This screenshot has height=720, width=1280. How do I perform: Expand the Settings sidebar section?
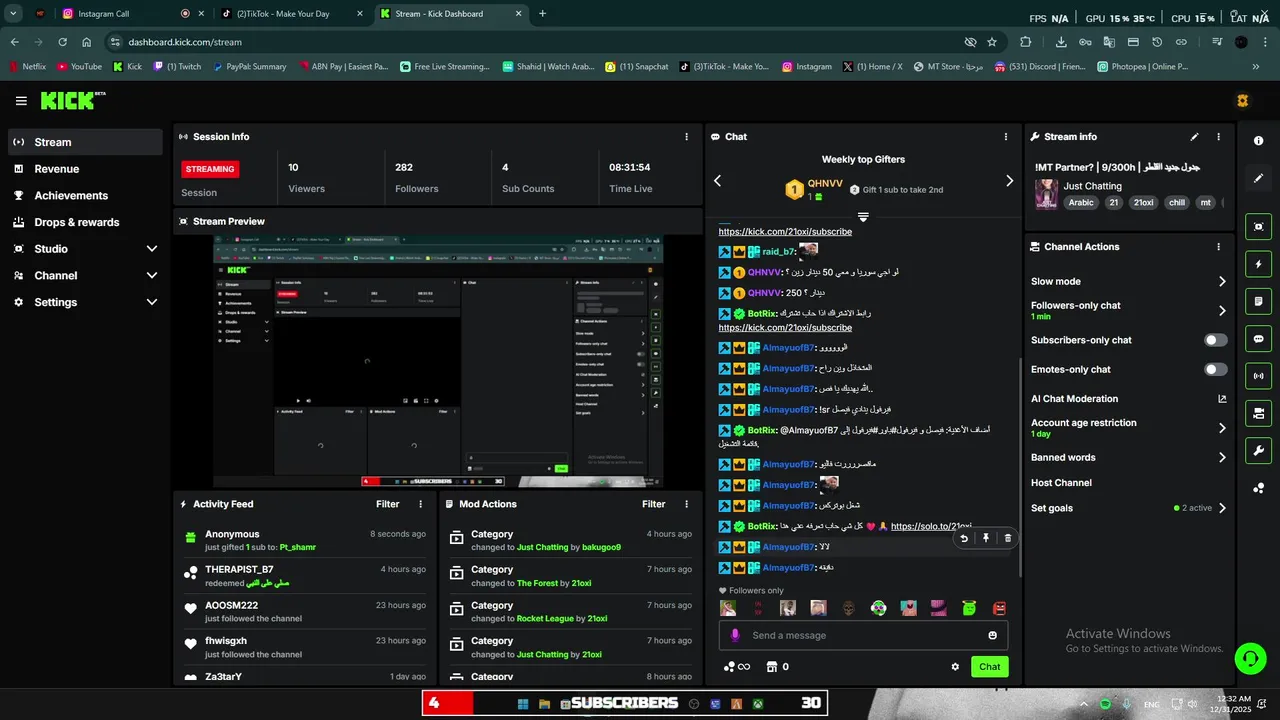click(x=152, y=302)
